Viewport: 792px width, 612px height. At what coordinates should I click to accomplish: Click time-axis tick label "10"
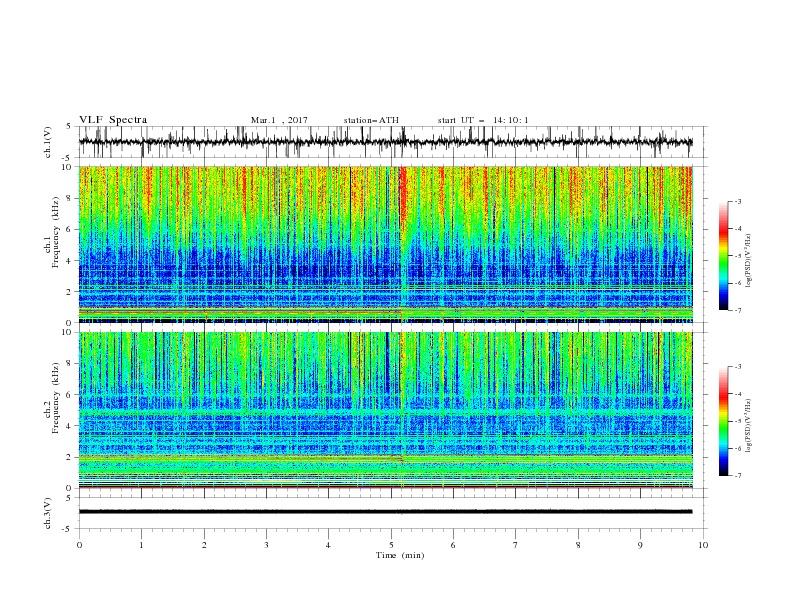pyautogui.click(x=703, y=545)
